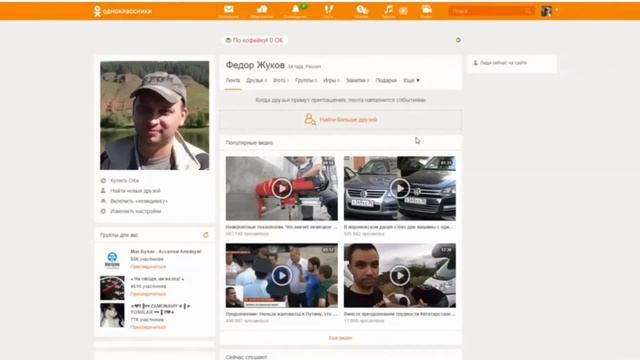Click the search magnifier icon
640x360 pixels.
528,11
